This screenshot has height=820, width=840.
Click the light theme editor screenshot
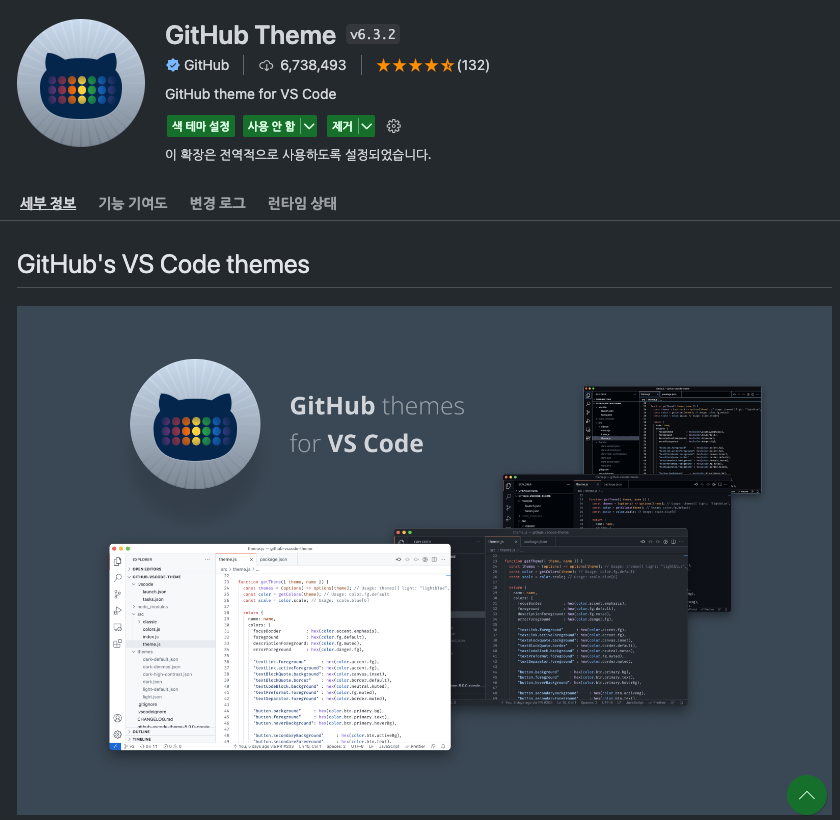pos(280,647)
